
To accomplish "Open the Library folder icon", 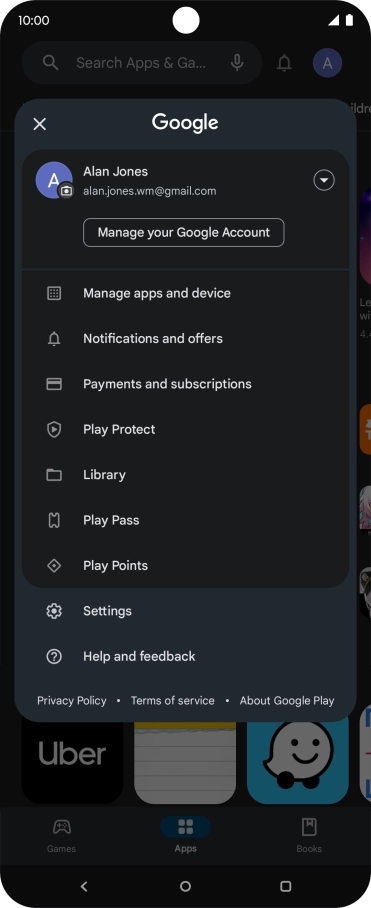I will (54, 475).
